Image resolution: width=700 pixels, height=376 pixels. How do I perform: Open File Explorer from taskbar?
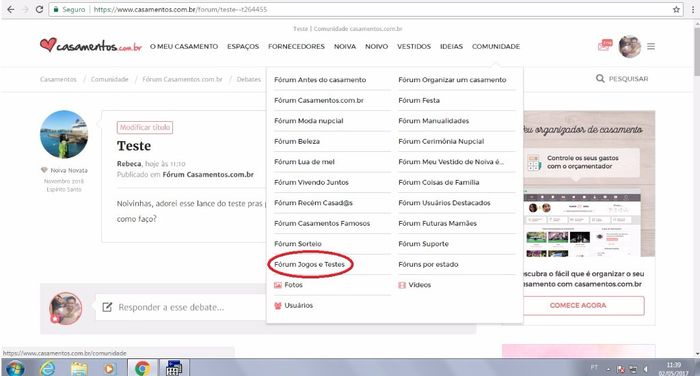click(79, 368)
